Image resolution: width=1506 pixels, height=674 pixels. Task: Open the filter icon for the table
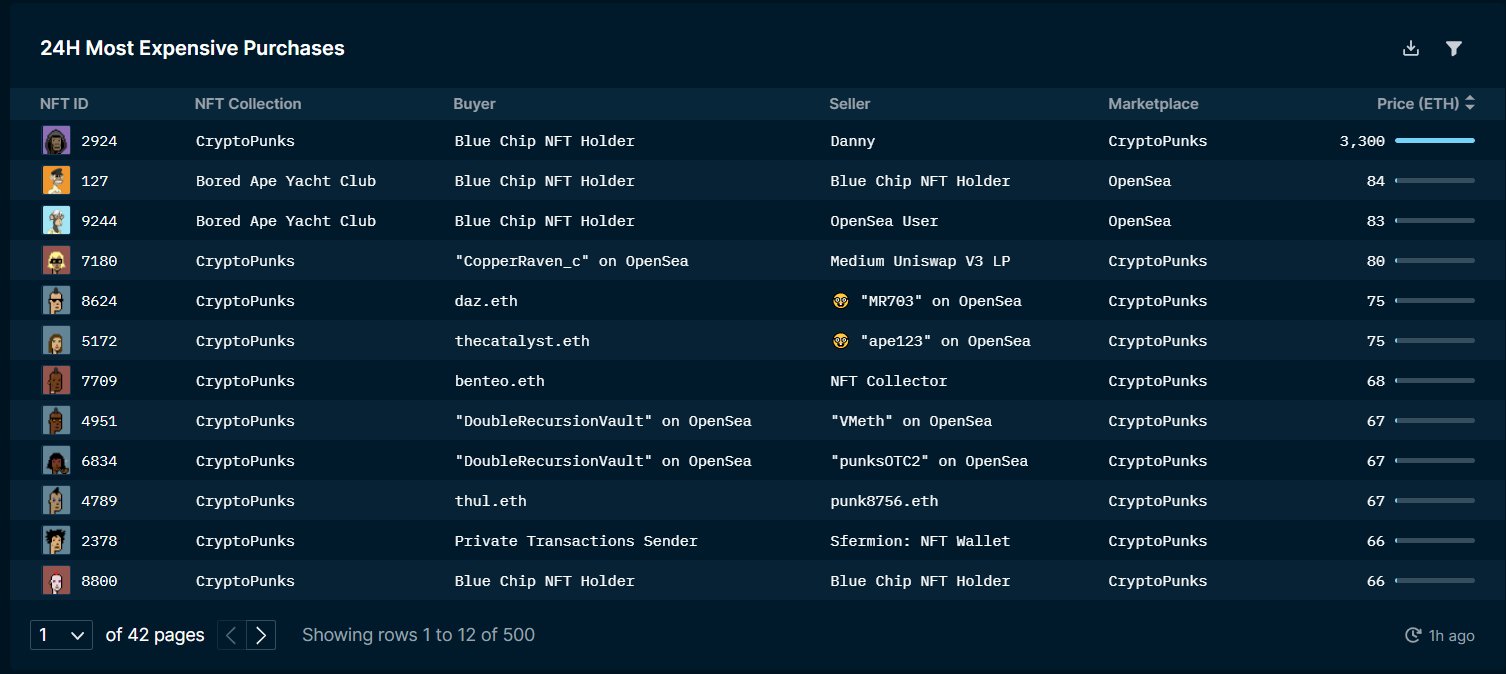coord(1454,48)
